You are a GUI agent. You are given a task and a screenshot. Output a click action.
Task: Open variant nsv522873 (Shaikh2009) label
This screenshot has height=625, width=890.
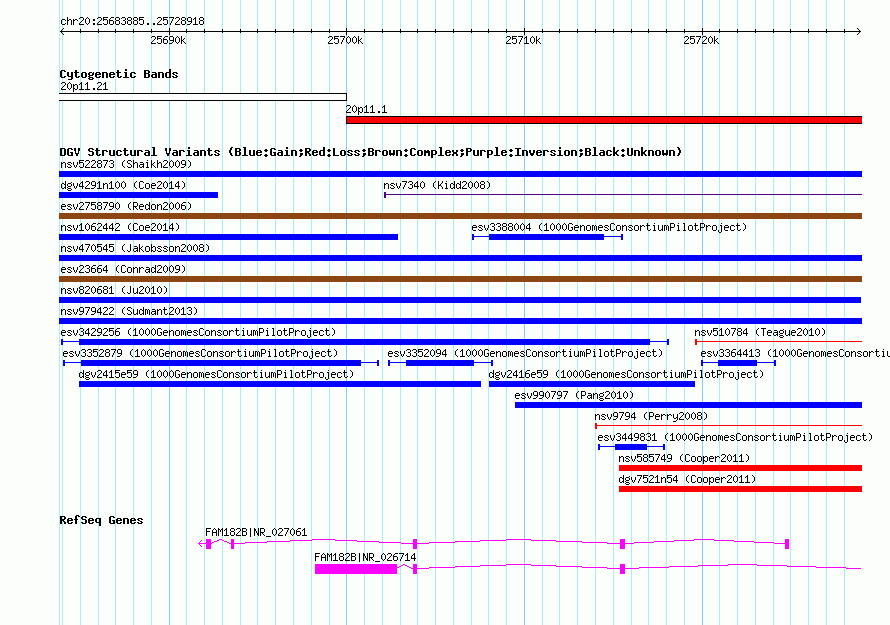[x=126, y=164]
